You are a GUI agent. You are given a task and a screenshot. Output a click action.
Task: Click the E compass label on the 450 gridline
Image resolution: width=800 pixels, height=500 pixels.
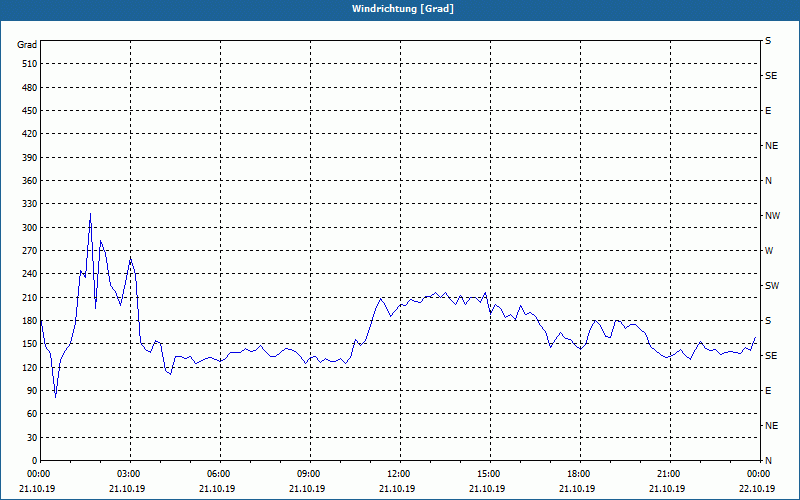(x=768, y=111)
